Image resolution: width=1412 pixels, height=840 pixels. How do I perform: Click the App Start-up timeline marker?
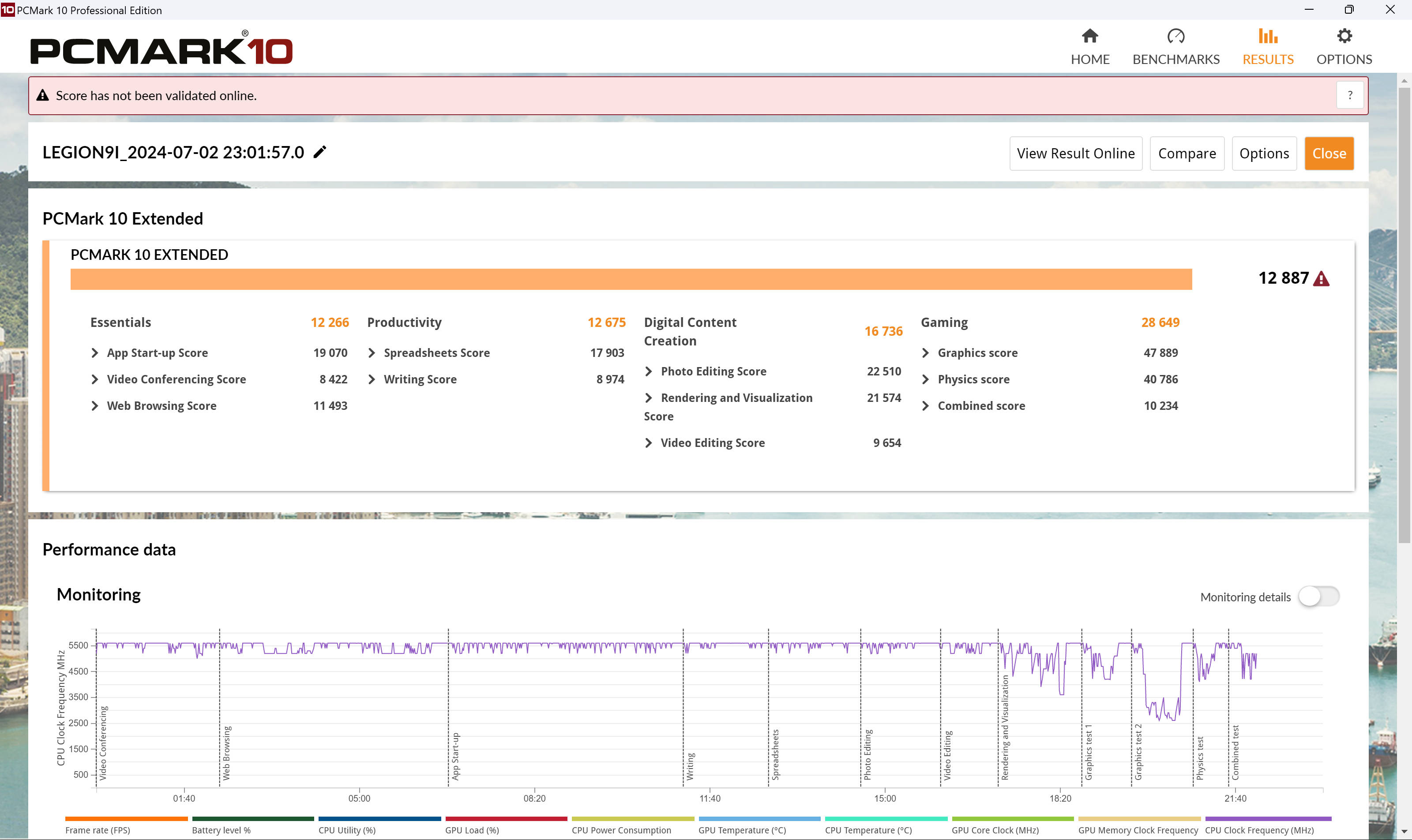click(x=455, y=756)
